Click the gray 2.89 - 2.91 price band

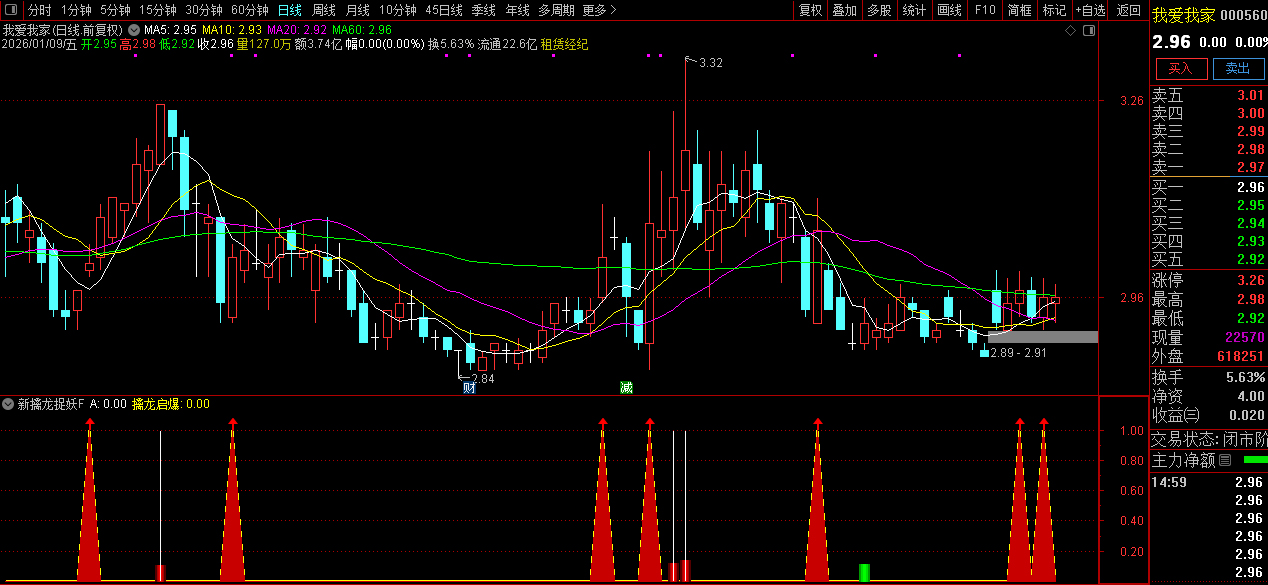click(x=1042, y=337)
